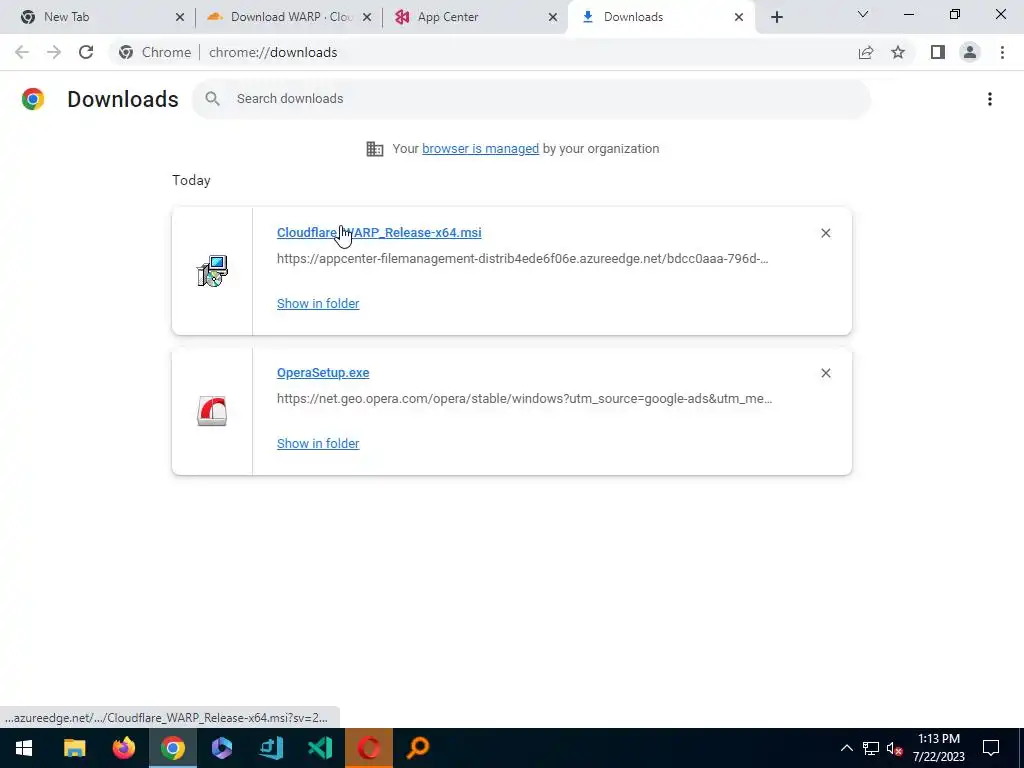Viewport: 1024px width, 768px height.
Task: Show Cloudflare WARP installer in folder
Action: click(x=318, y=304)
